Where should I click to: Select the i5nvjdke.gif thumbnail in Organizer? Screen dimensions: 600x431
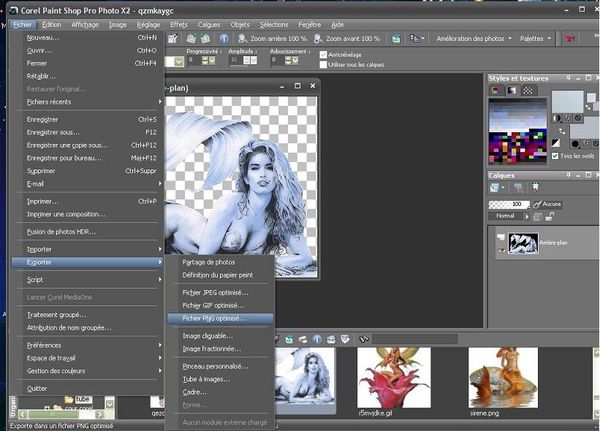(394, 377)
